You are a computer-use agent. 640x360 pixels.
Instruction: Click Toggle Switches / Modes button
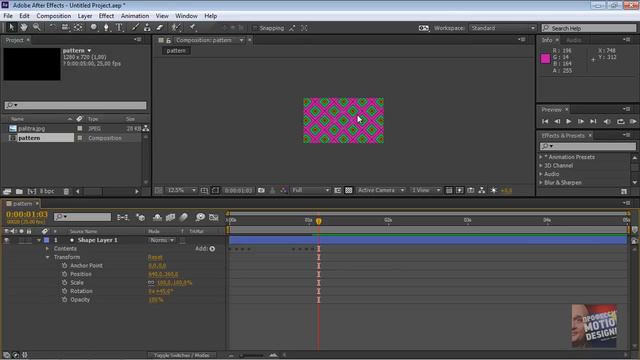[x=182, y=355]
